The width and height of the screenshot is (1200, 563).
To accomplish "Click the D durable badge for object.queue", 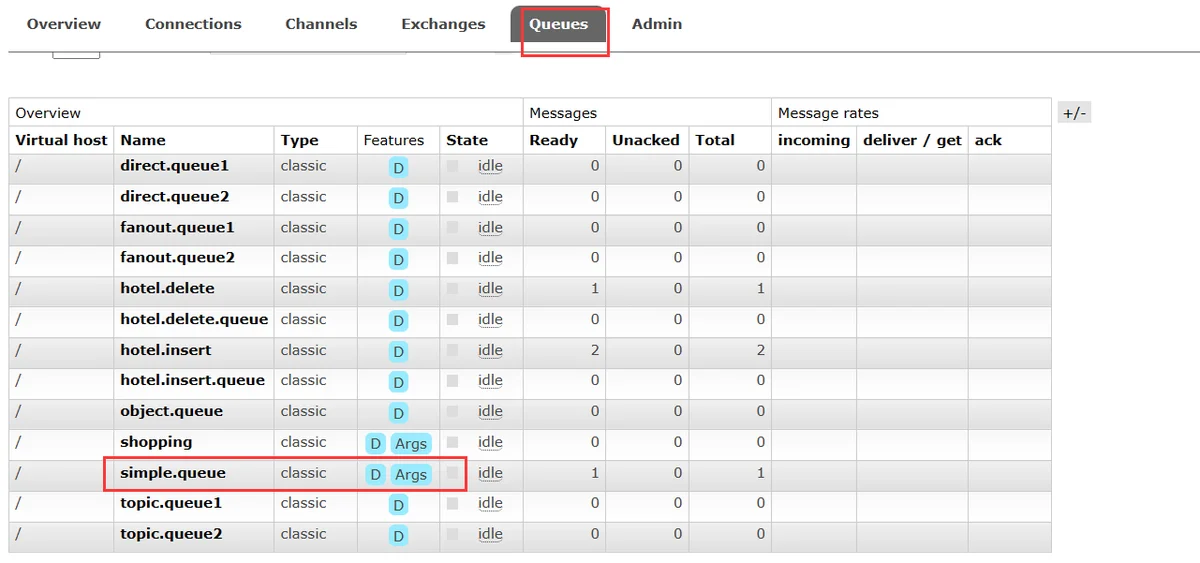I will [x=398, y=413].
